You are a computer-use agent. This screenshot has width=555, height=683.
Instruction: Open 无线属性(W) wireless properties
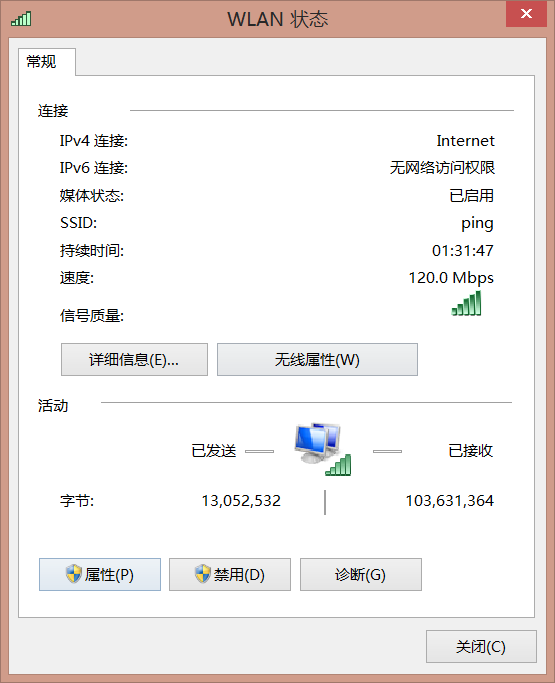(x=317, y=359)
